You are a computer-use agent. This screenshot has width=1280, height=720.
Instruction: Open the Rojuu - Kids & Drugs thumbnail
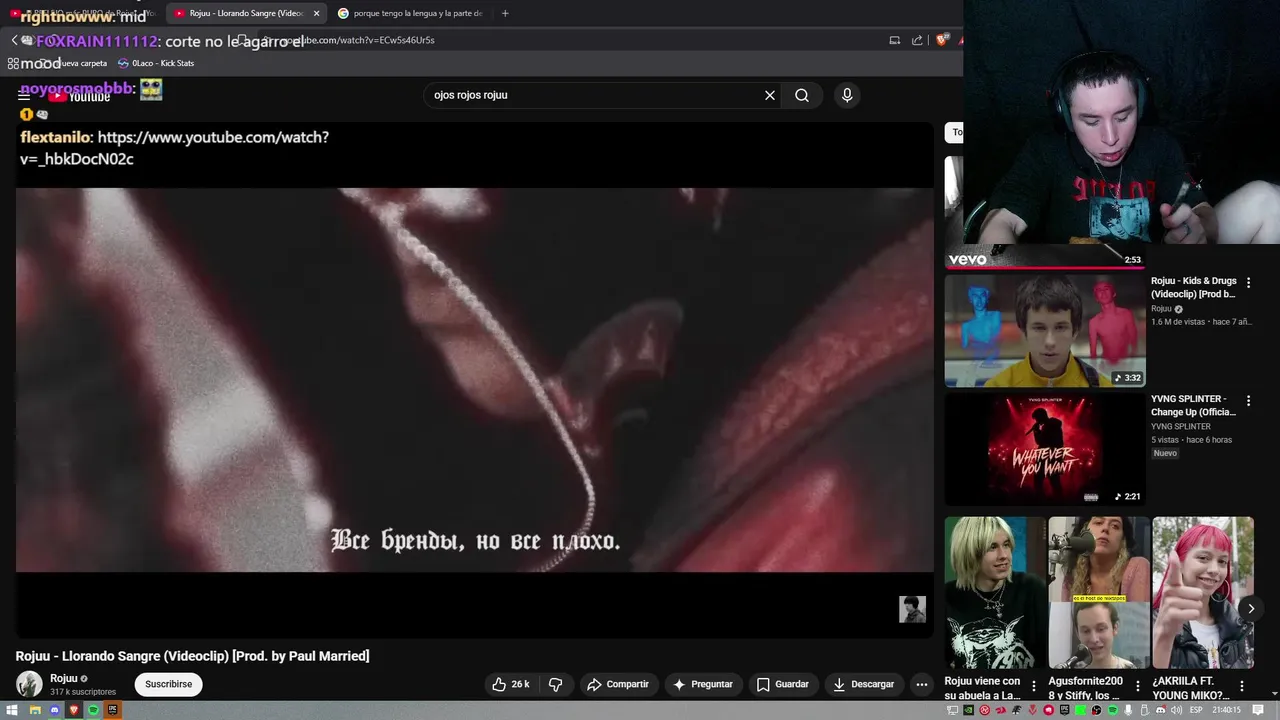[1045, 331]
